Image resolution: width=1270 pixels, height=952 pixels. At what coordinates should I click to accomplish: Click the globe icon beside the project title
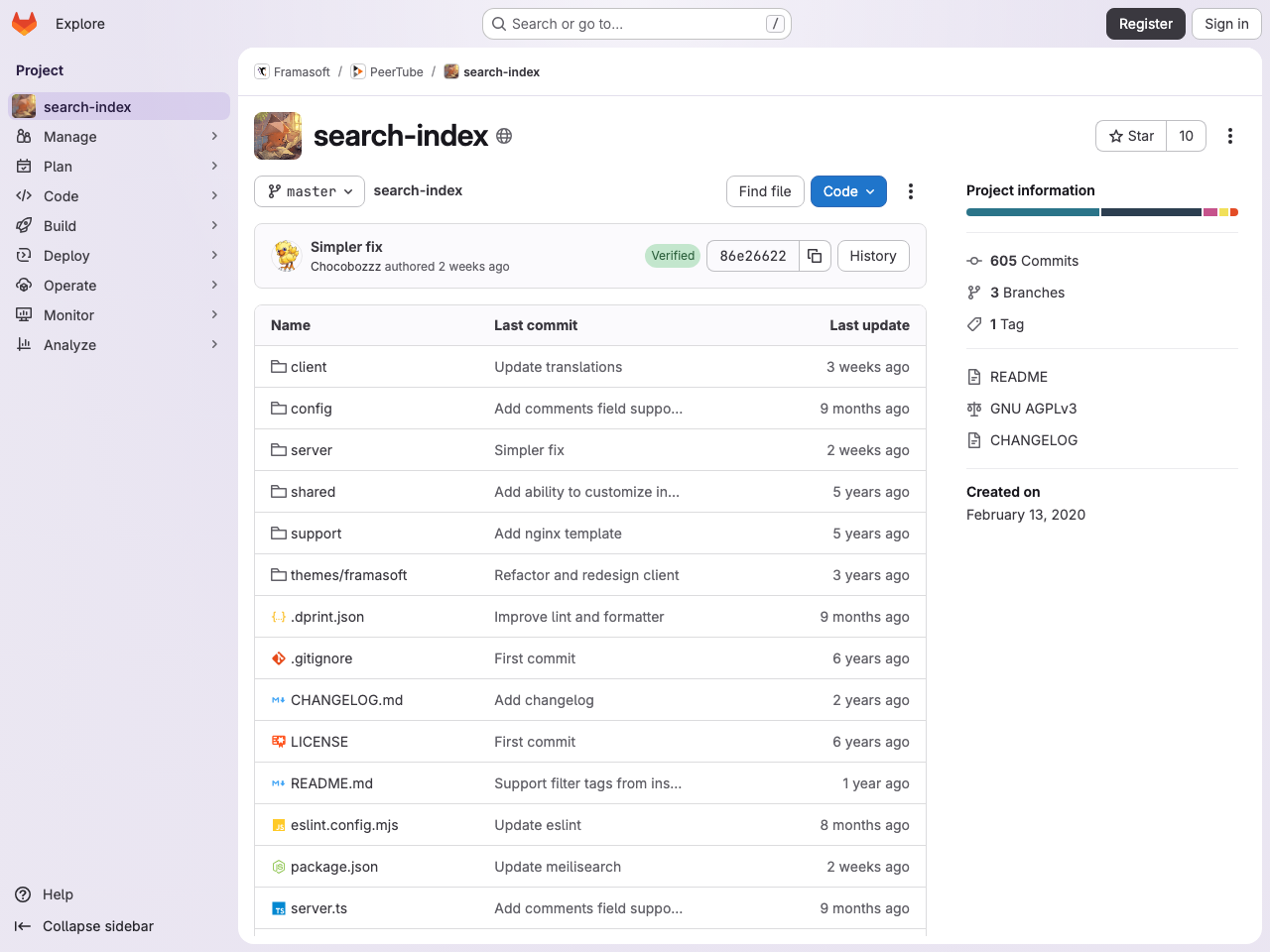(x=504, y=136)
